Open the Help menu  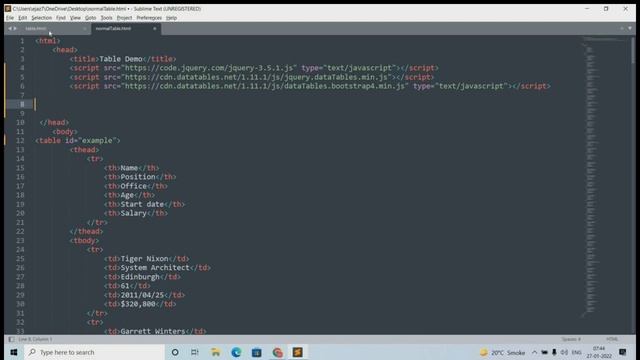coord(171,18)
